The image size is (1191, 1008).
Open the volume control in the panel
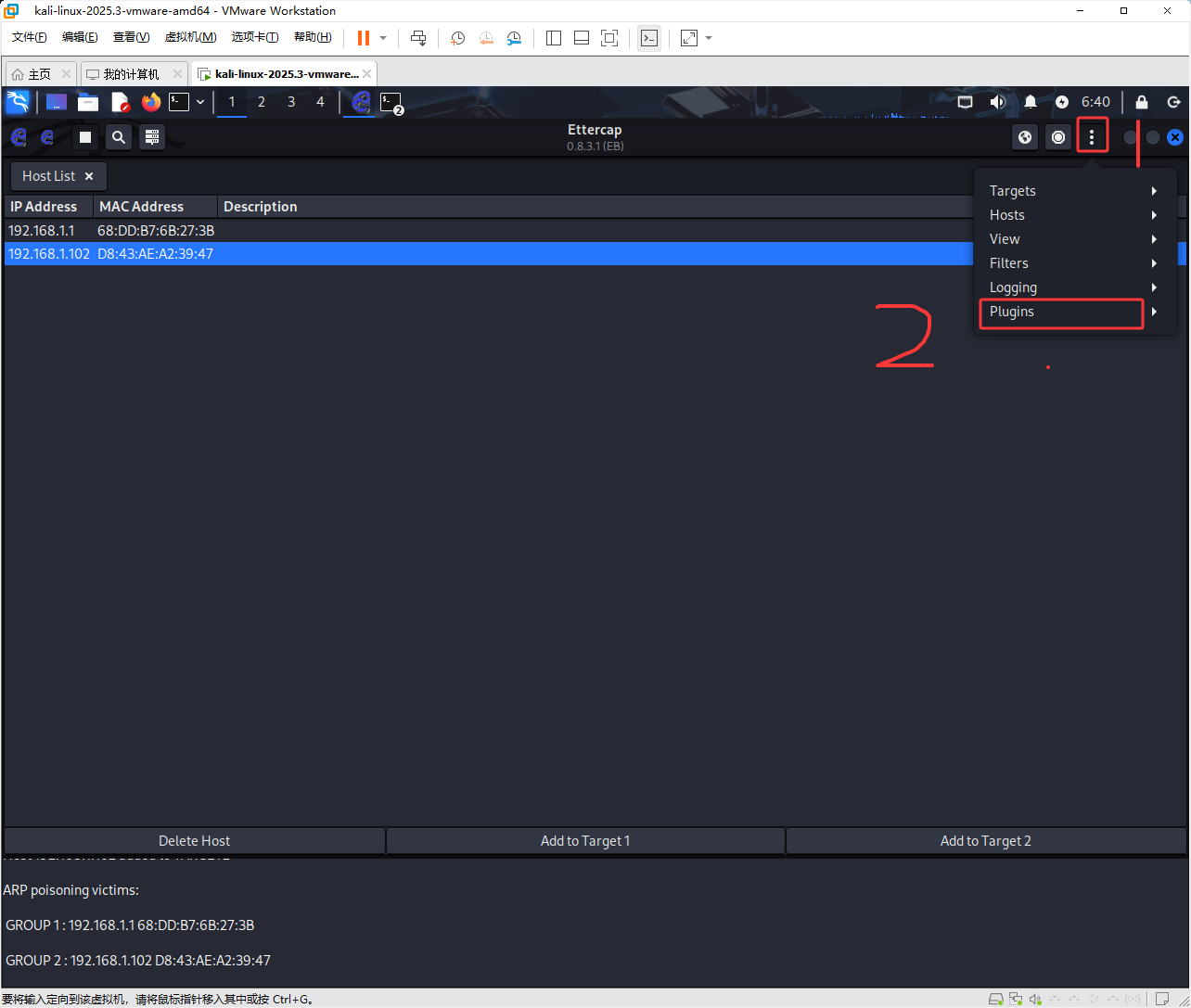(998, 102)
